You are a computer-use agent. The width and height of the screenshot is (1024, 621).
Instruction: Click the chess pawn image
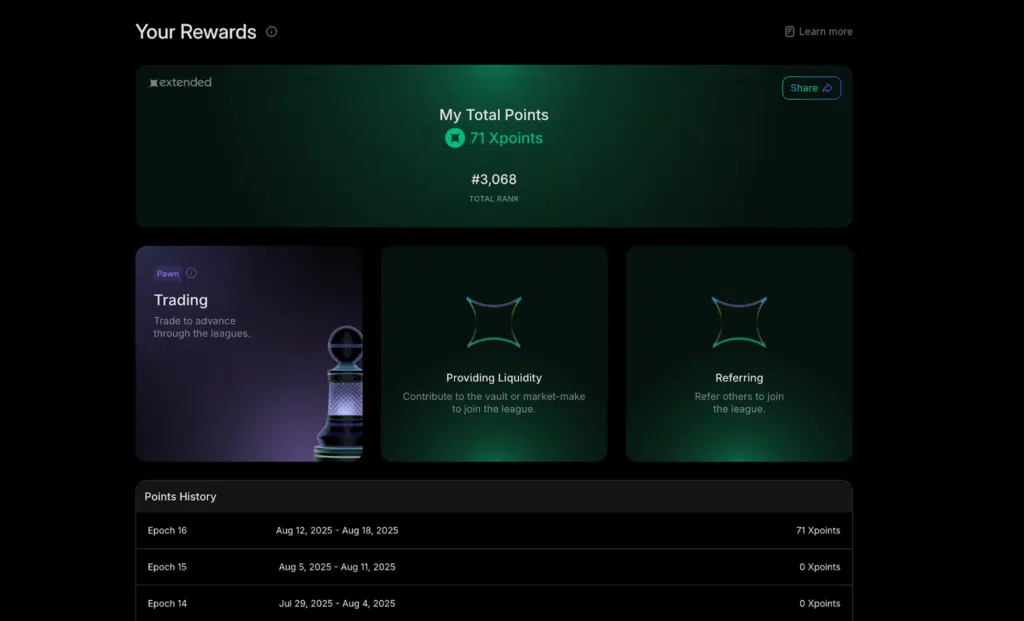point(338,393)
